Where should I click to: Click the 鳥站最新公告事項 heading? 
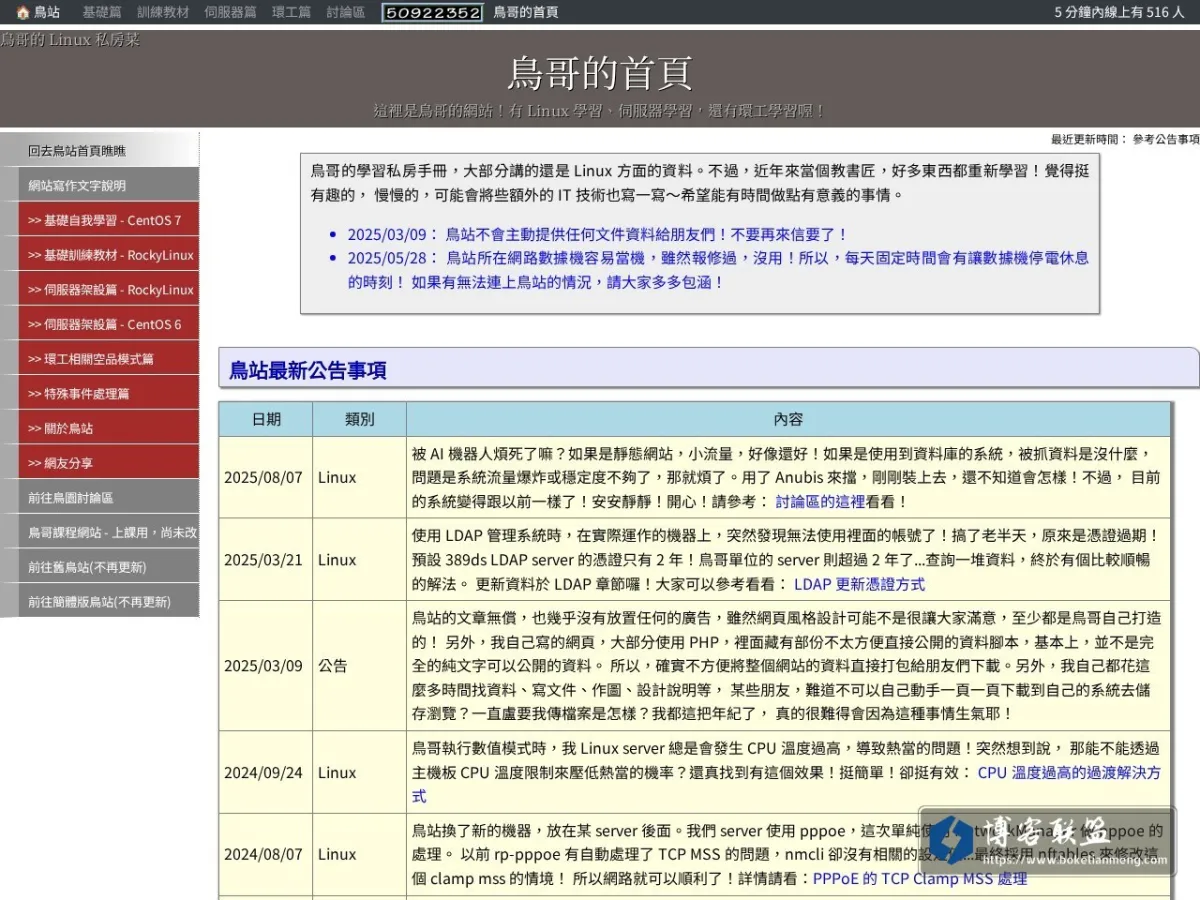coord(308,370)
